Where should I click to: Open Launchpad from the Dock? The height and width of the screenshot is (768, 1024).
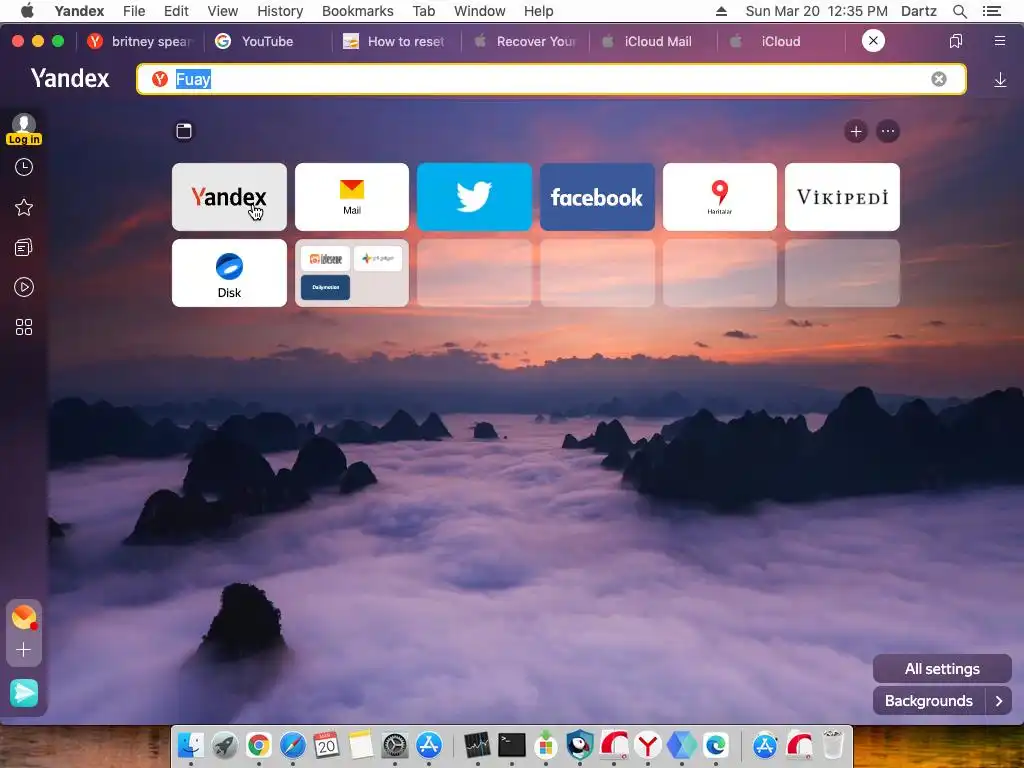[225, 744]
